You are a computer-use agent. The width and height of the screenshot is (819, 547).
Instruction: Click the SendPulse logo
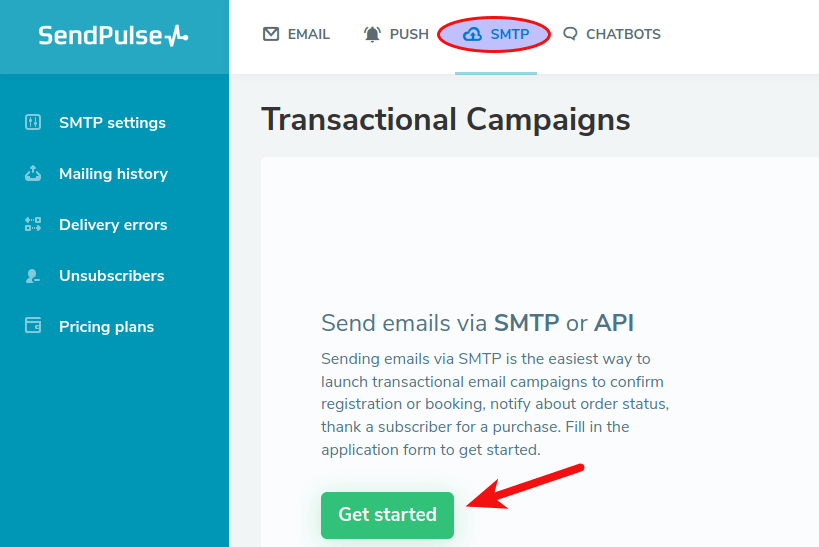[113, 36]
